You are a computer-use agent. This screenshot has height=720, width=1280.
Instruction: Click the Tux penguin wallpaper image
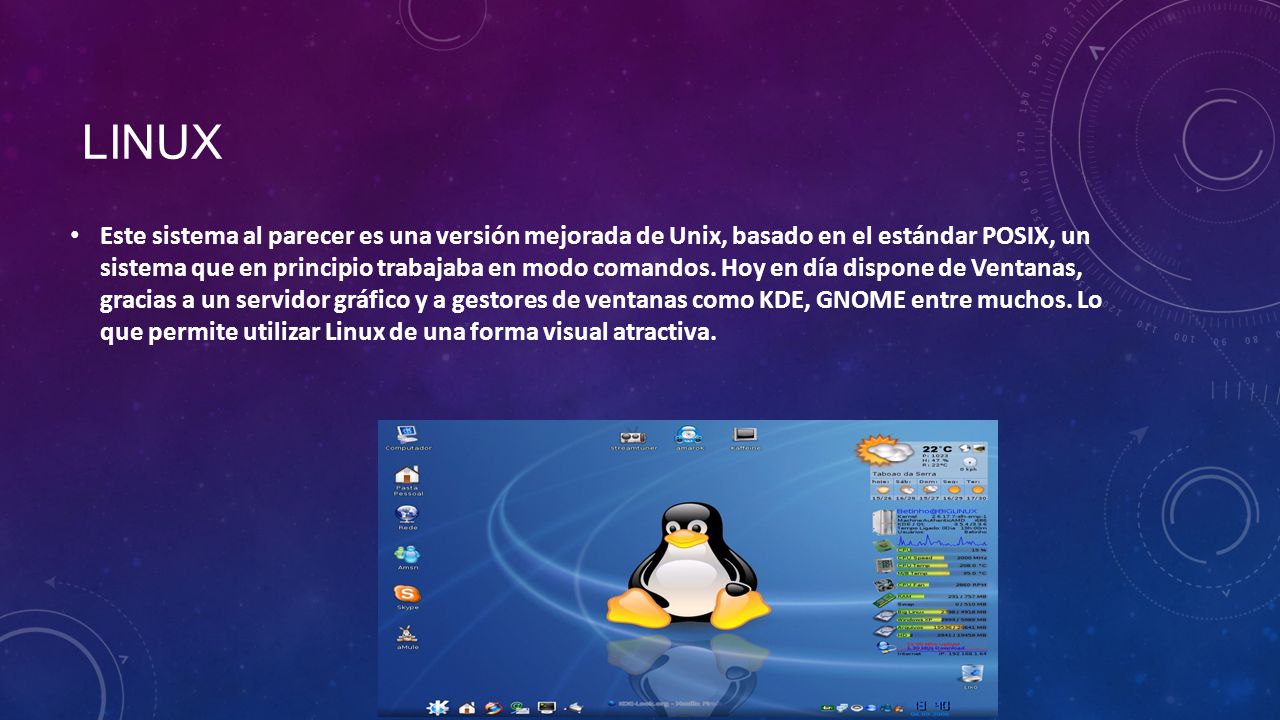(x=688, y=568)
